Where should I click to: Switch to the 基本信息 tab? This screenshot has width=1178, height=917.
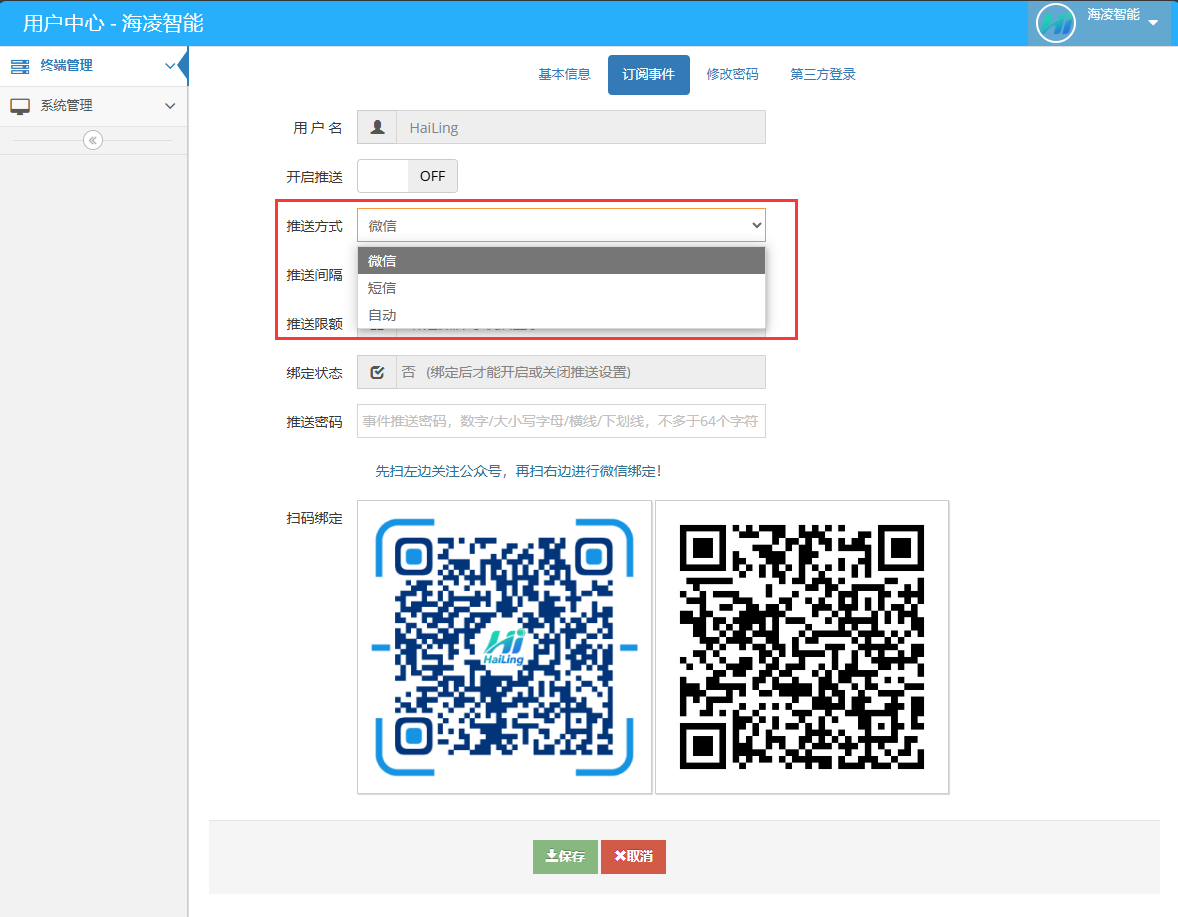pyautogui.click(x=564, y=74)
